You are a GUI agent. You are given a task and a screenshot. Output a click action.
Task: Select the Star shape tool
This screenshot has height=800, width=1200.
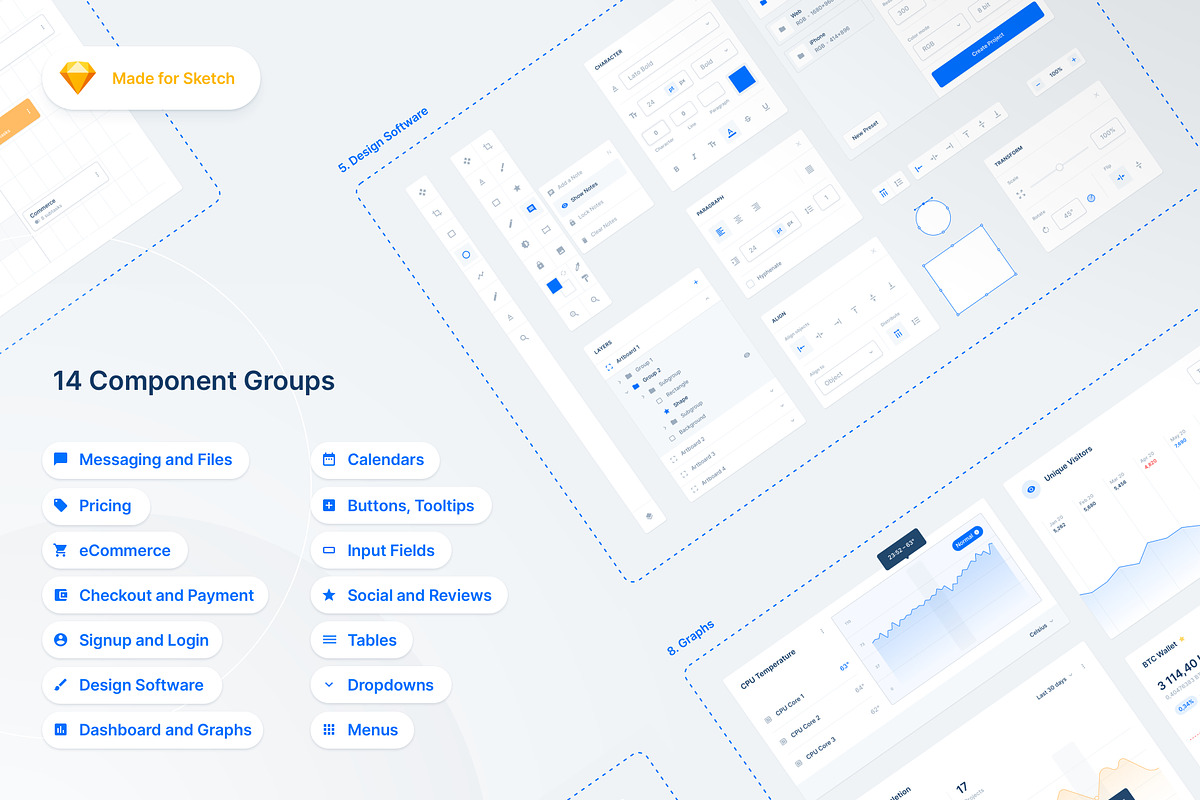(517, 188)
